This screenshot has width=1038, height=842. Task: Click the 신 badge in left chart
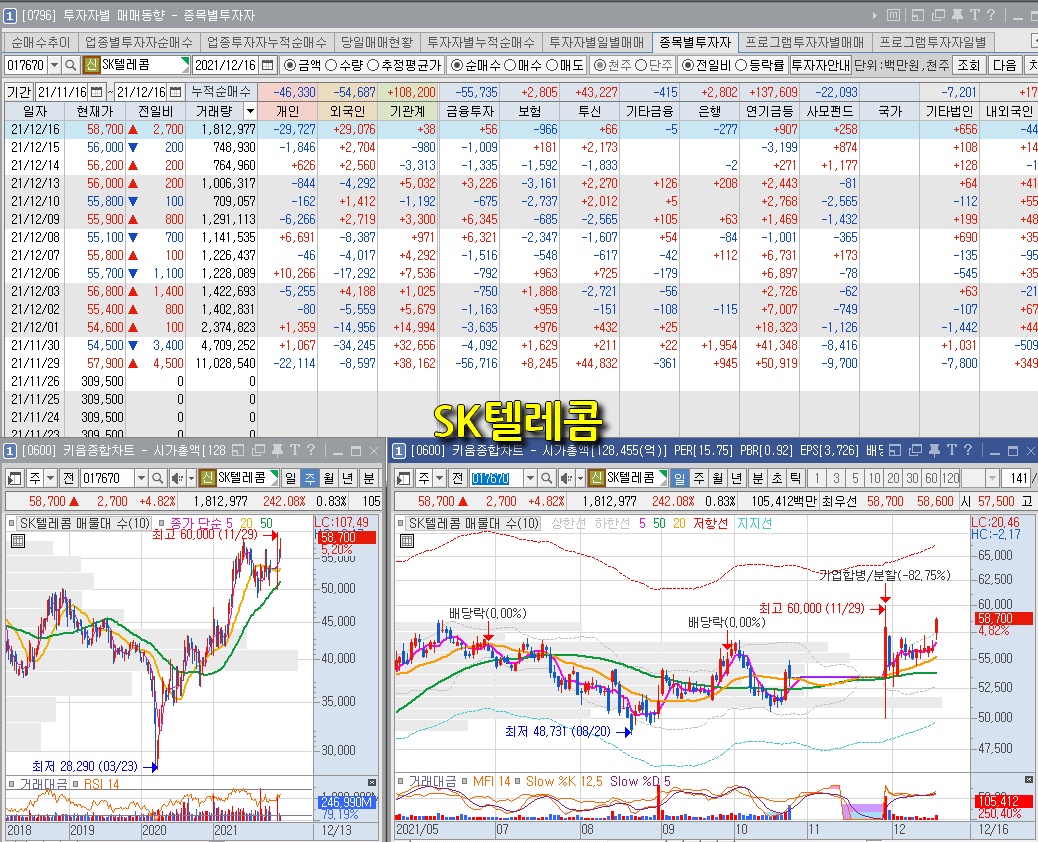coord(207,477)
